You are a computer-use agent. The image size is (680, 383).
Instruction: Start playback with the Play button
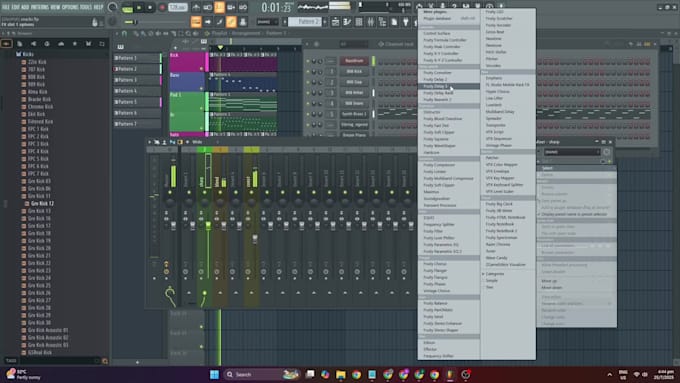[x=139, y=7]
